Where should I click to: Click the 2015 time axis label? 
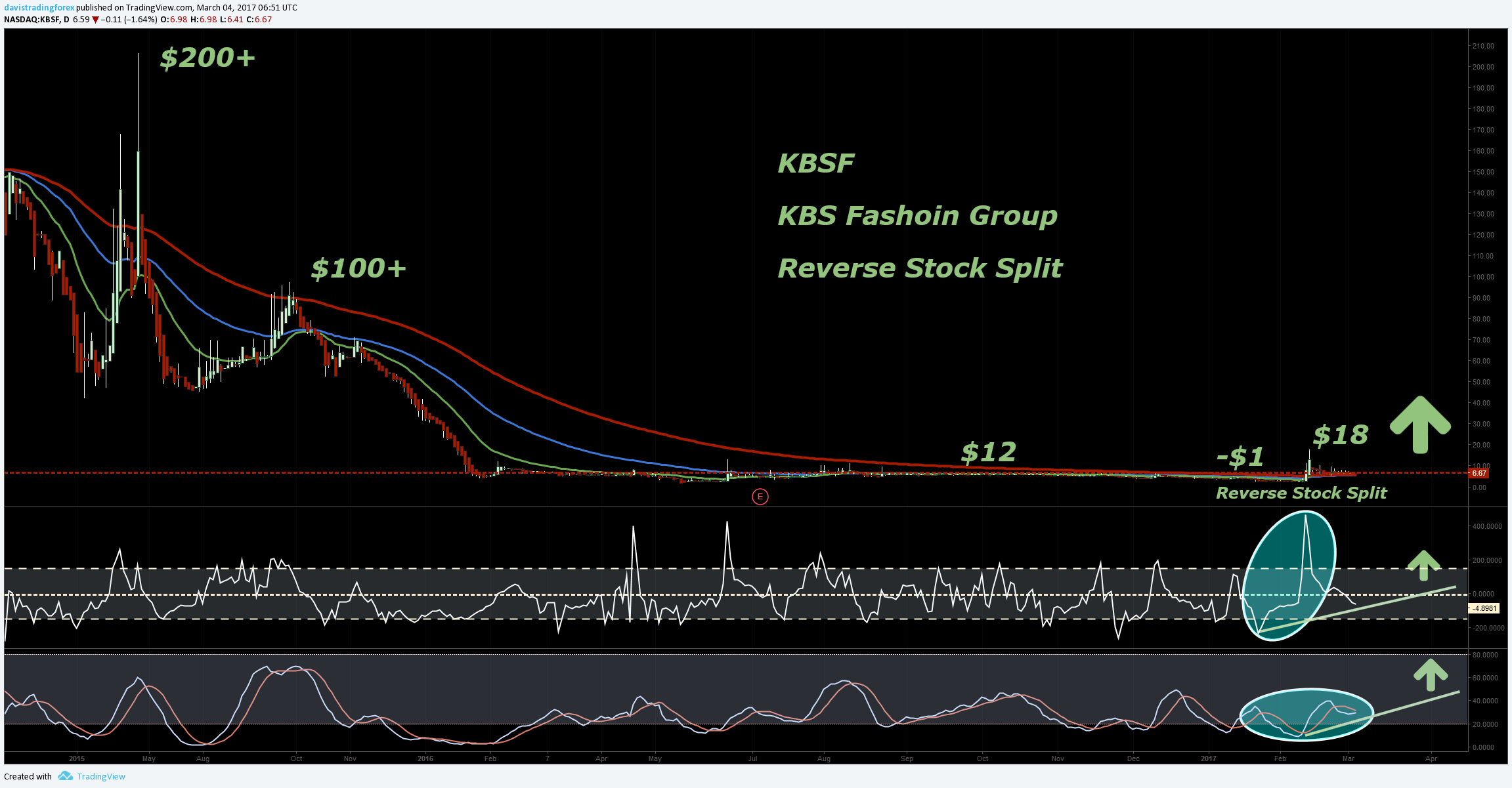77,758
